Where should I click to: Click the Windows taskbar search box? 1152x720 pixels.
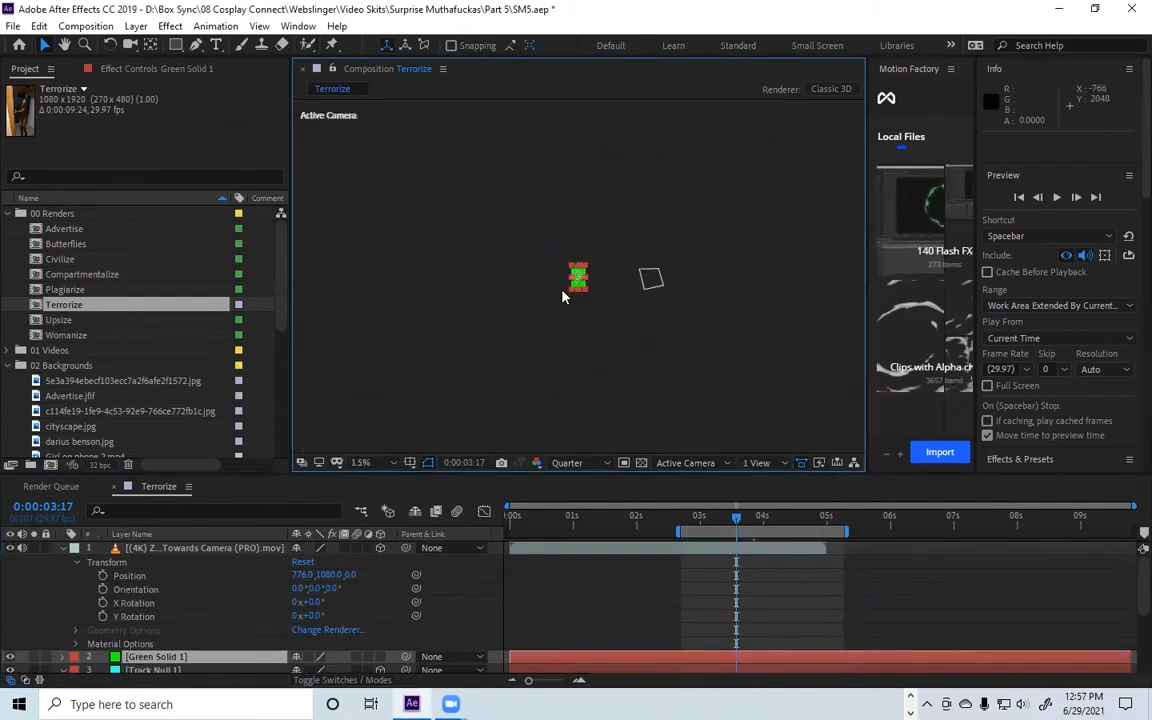[122, 704]
